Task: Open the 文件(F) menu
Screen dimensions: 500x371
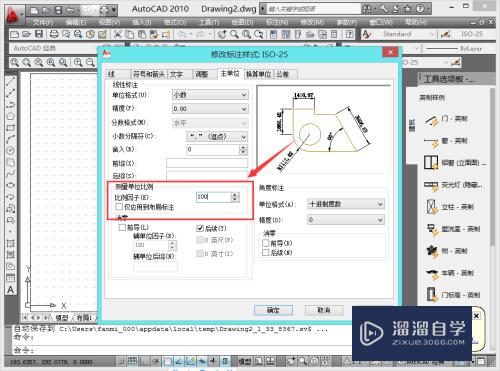Action: 43,22
